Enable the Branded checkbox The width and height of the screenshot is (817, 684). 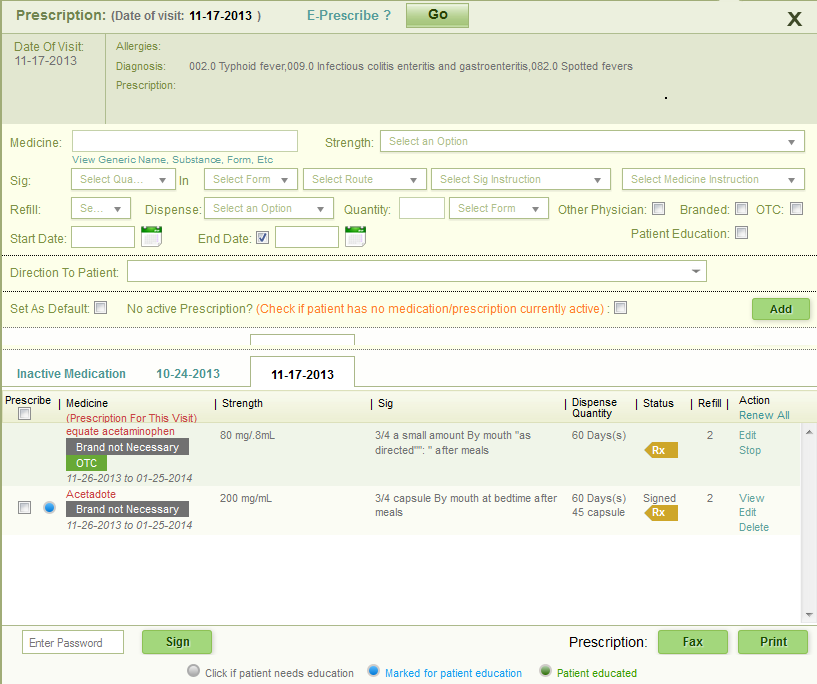tap(741, 209)
